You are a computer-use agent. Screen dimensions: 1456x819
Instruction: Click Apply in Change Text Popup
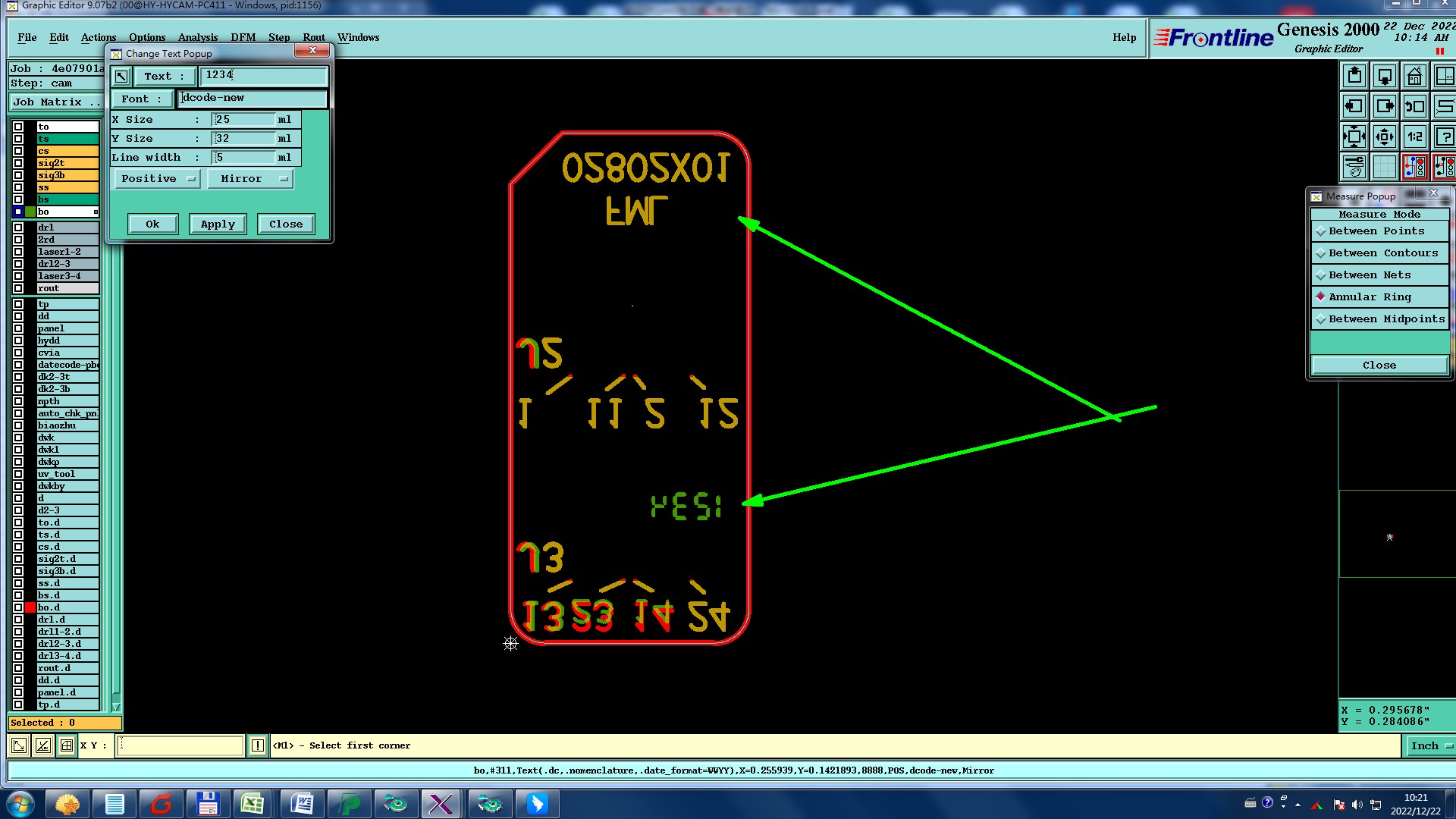218,224
